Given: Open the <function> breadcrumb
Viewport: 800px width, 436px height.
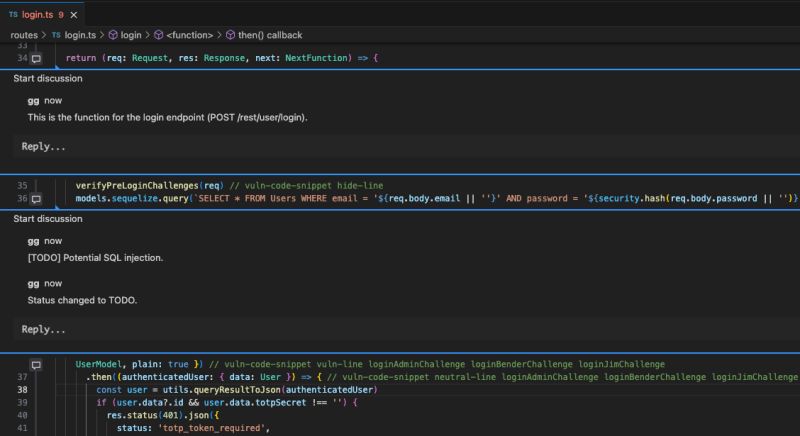Looking at the screenshot, I should (189, 35).
